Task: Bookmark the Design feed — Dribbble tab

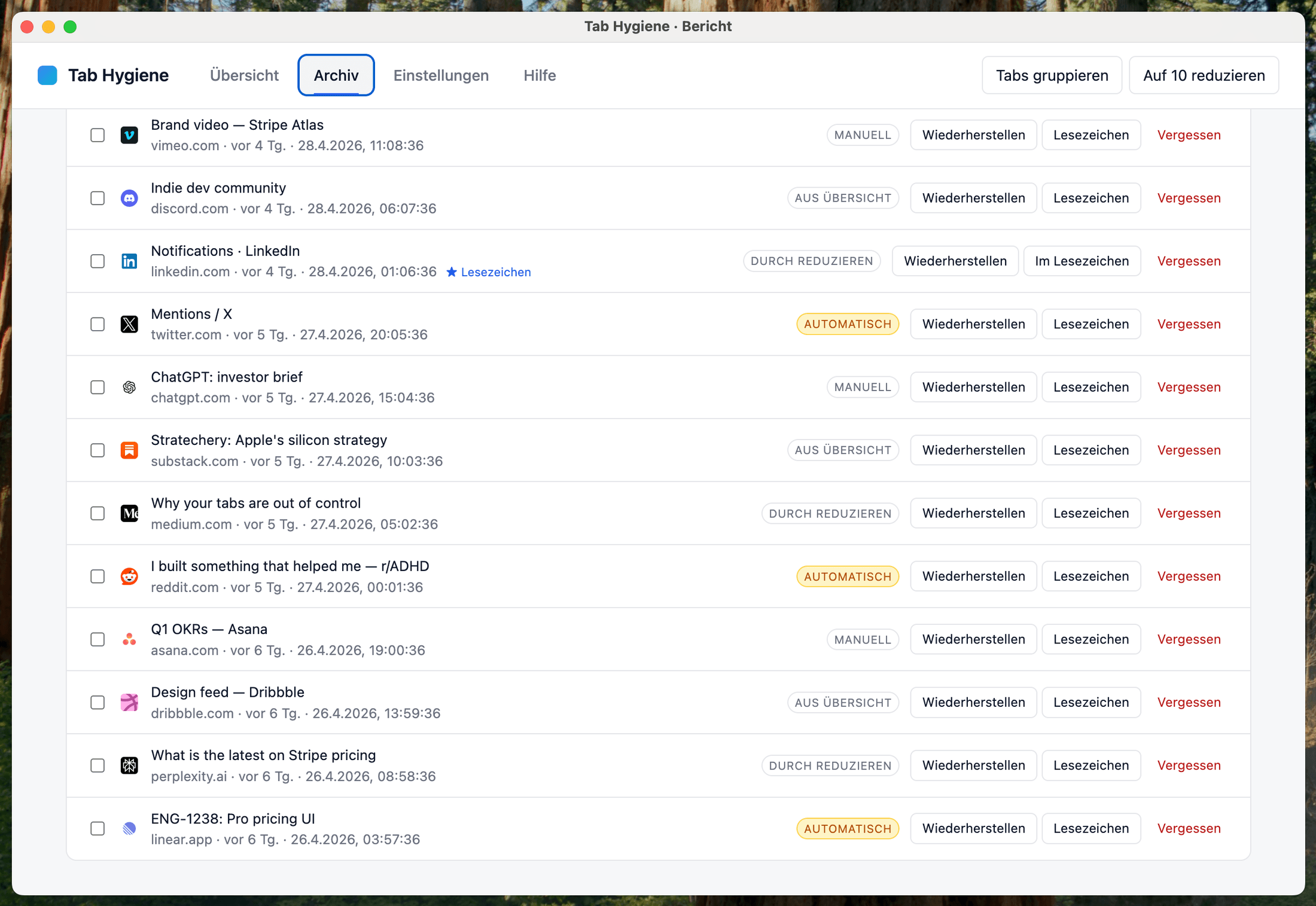Action: coord(1091,703)
